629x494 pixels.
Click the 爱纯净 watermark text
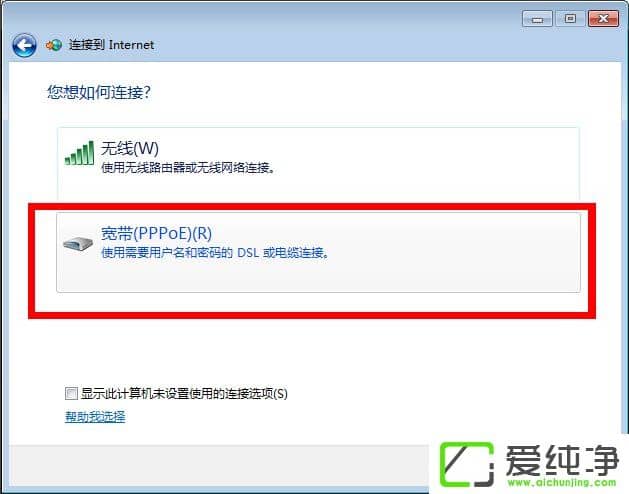pos(562,460)
